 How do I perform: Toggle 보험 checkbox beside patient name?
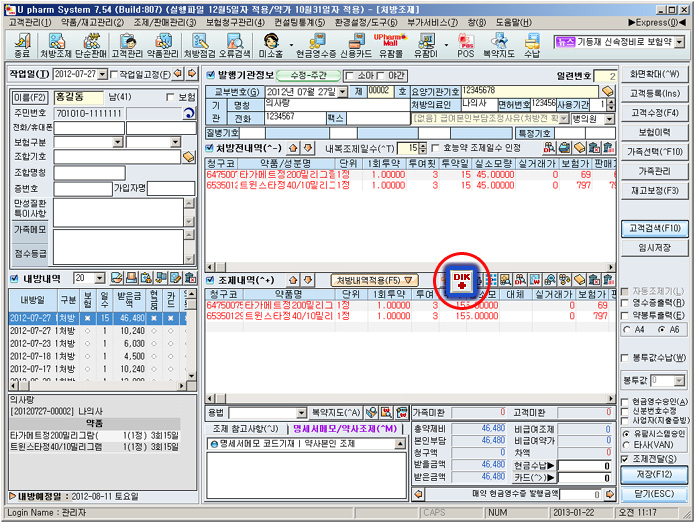pos(170,98)
